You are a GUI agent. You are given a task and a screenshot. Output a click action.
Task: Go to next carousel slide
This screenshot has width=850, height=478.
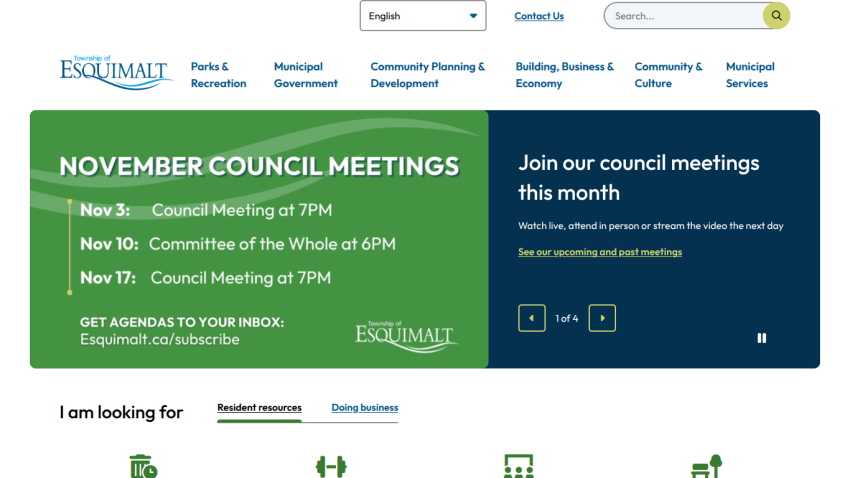point(602,318)
